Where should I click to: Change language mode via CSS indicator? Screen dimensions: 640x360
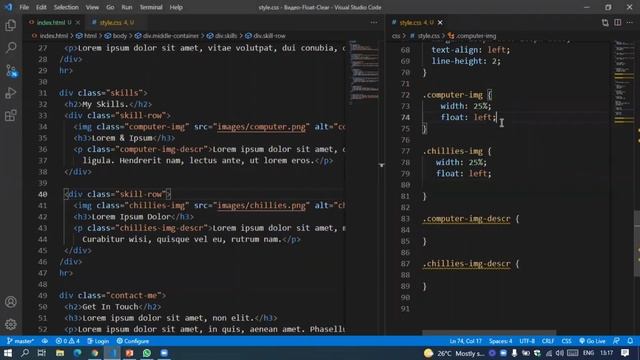coord(567,341)
